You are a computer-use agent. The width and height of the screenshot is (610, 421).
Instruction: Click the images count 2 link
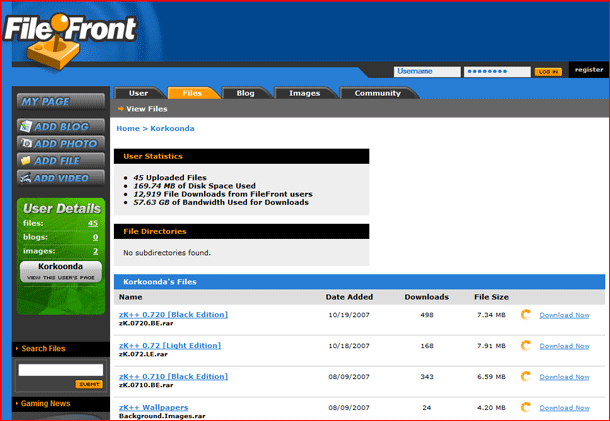[x=95, y=251]
